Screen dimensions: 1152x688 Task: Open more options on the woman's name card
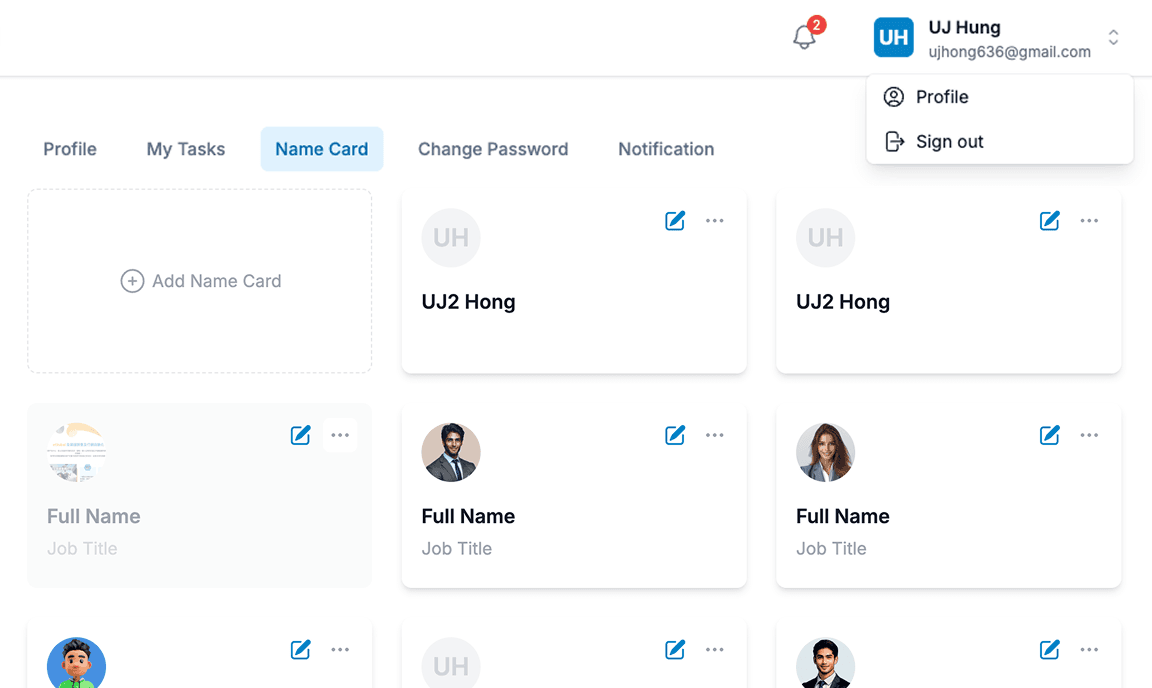click(x=1089, y=435)
